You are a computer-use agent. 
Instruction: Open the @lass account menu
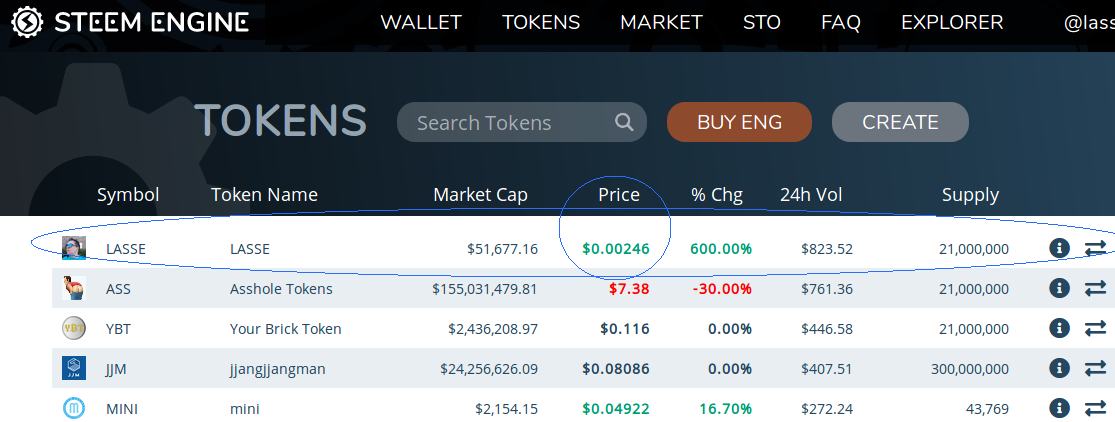(1089, 23)
